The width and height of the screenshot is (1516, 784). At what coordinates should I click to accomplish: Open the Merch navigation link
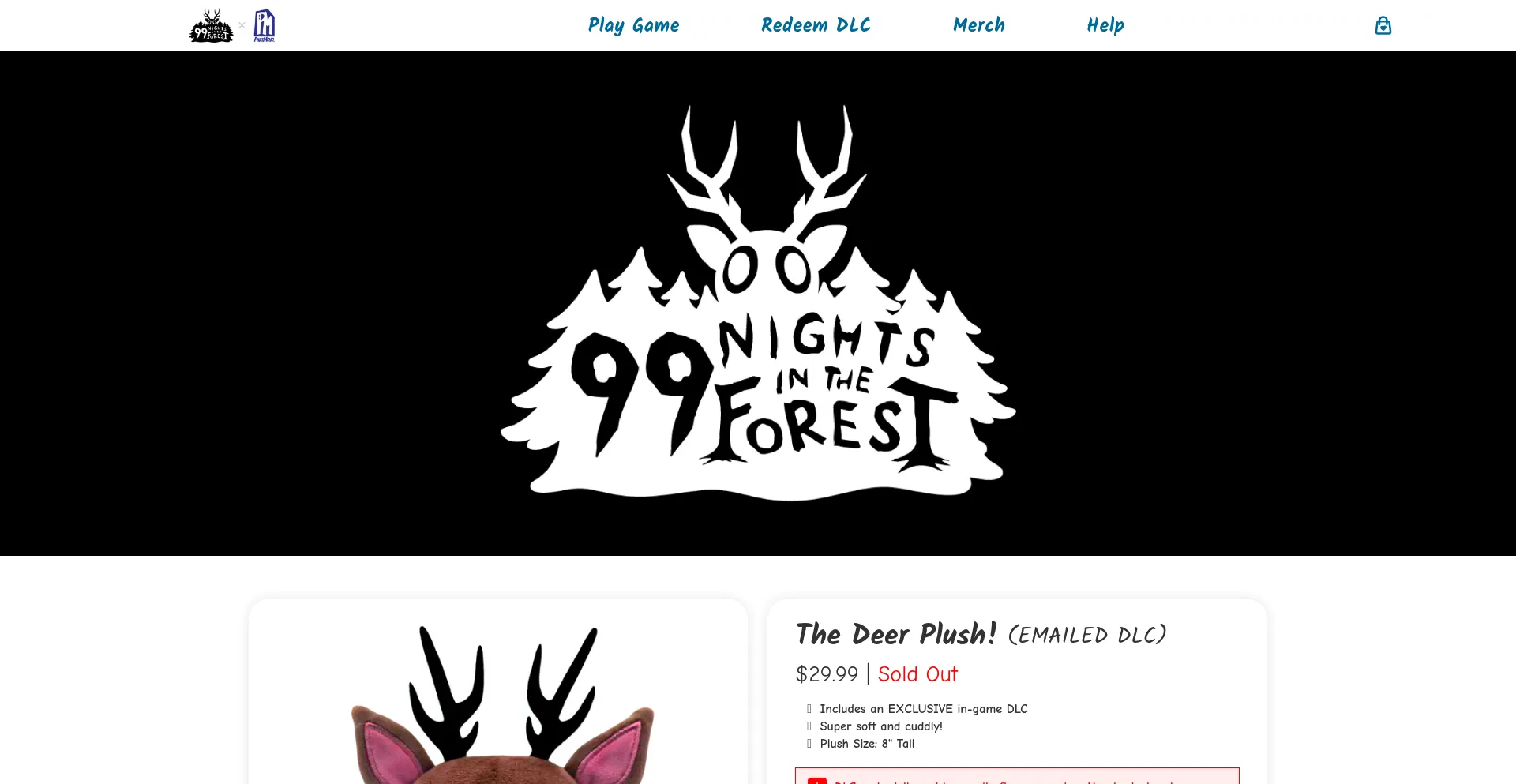point(979,25)
